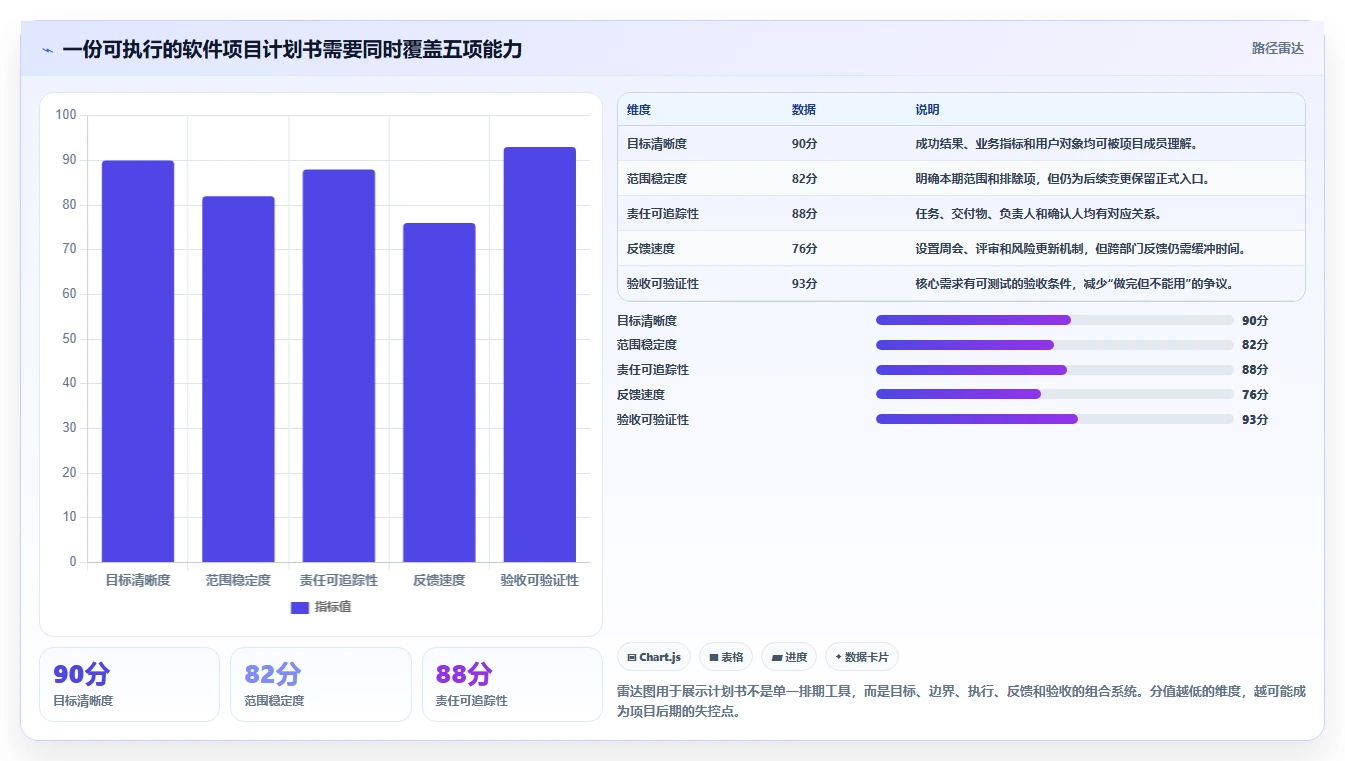Screen dimensions: 1345x761
Task: Click the 数据 table column header
Action: (x=804, y=110)
